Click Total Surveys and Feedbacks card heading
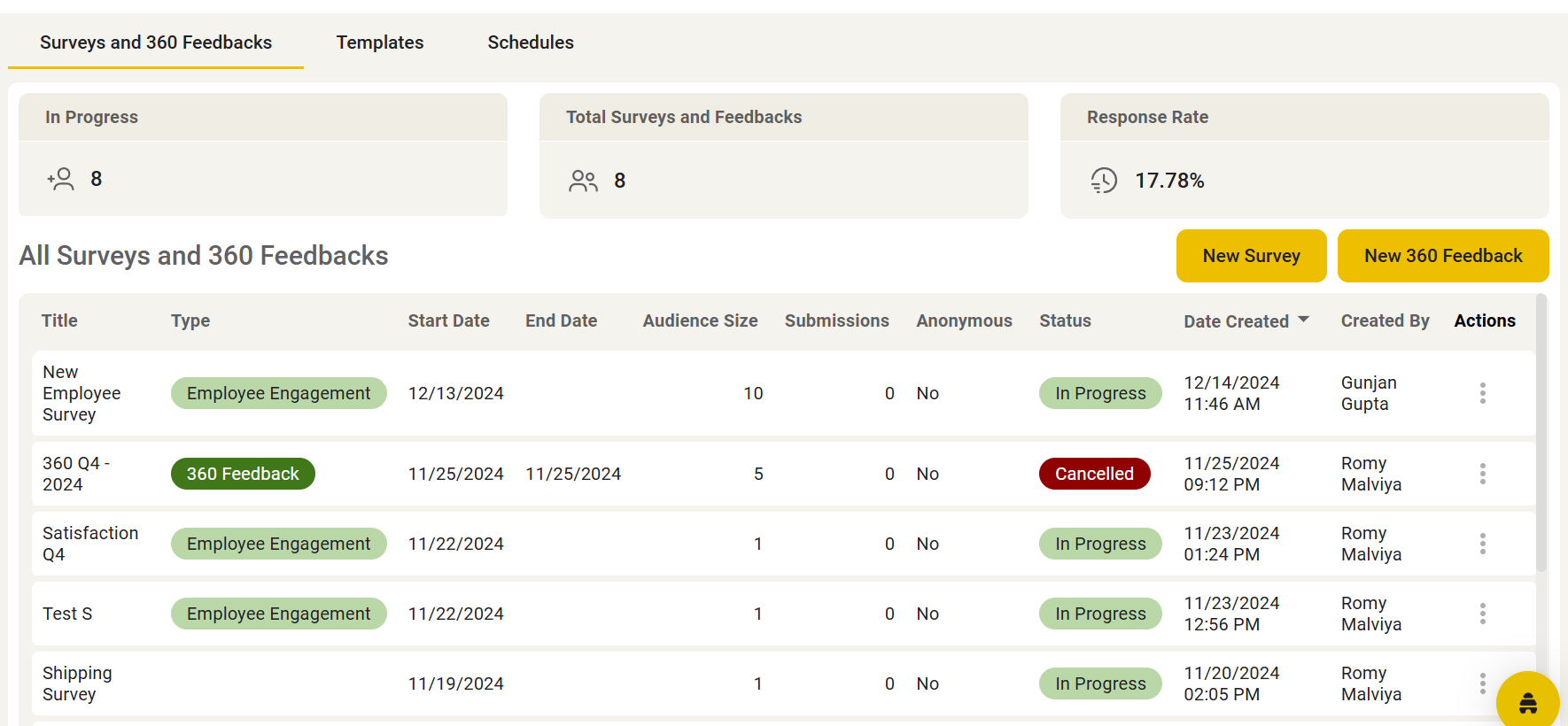The height and width of the screenshot is (726, 1568). click(684, 117)
